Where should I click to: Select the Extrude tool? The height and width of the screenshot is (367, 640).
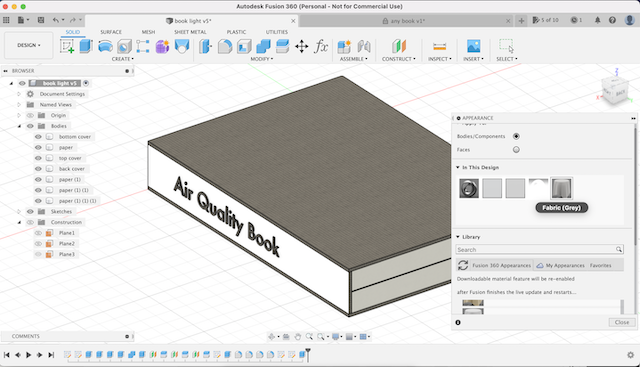point(86,46)
